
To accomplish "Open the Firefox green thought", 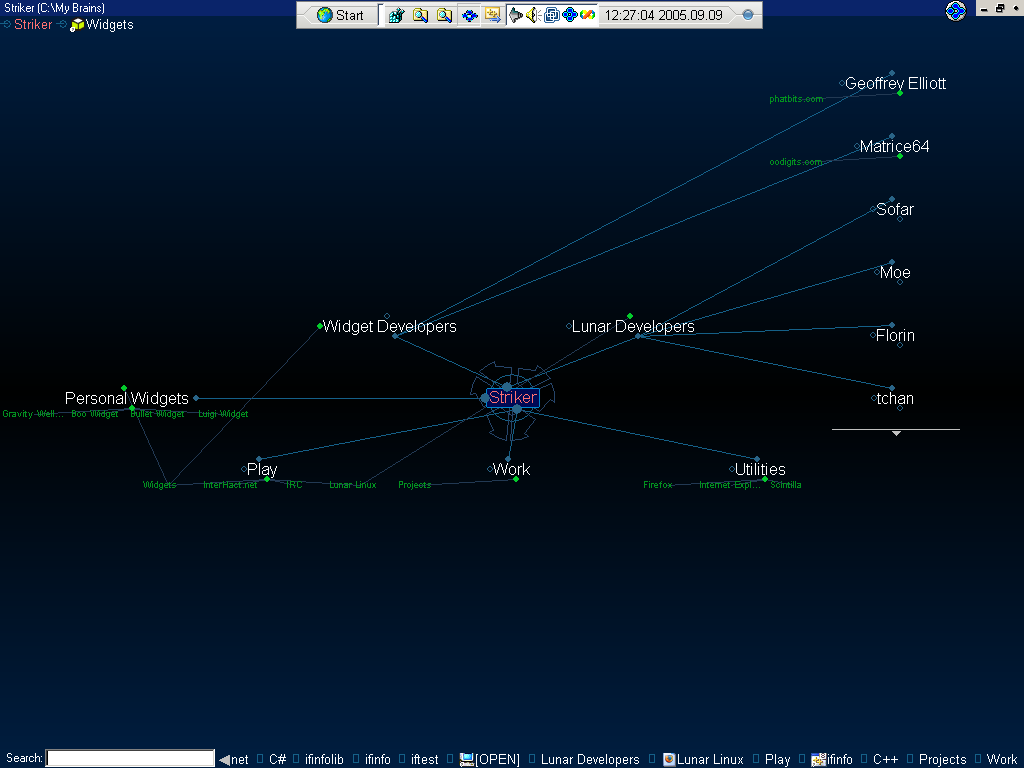I will coord(658,485).
